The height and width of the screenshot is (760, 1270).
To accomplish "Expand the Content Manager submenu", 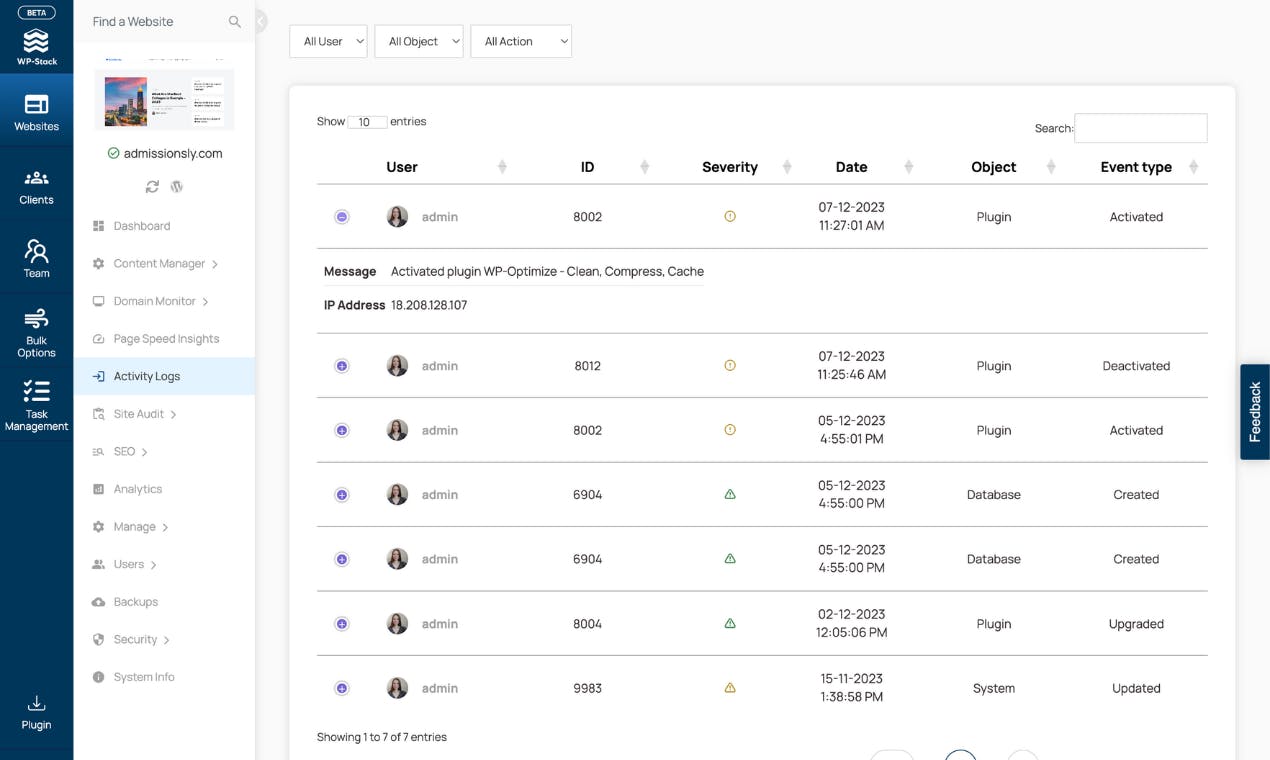I will [x=164, y=264].
